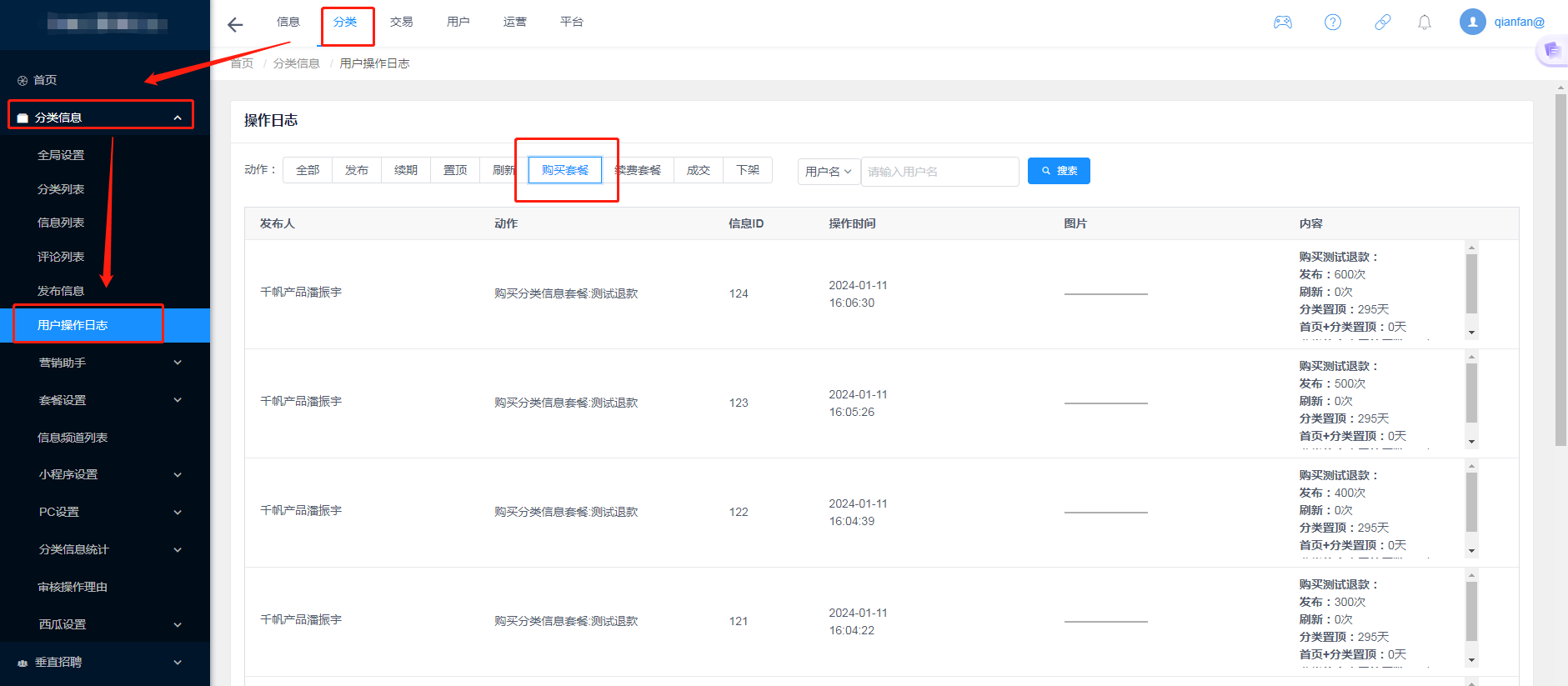Expand the 垂直招聘 section
This screenshot has width=1568, height=686.
point(178,663)
